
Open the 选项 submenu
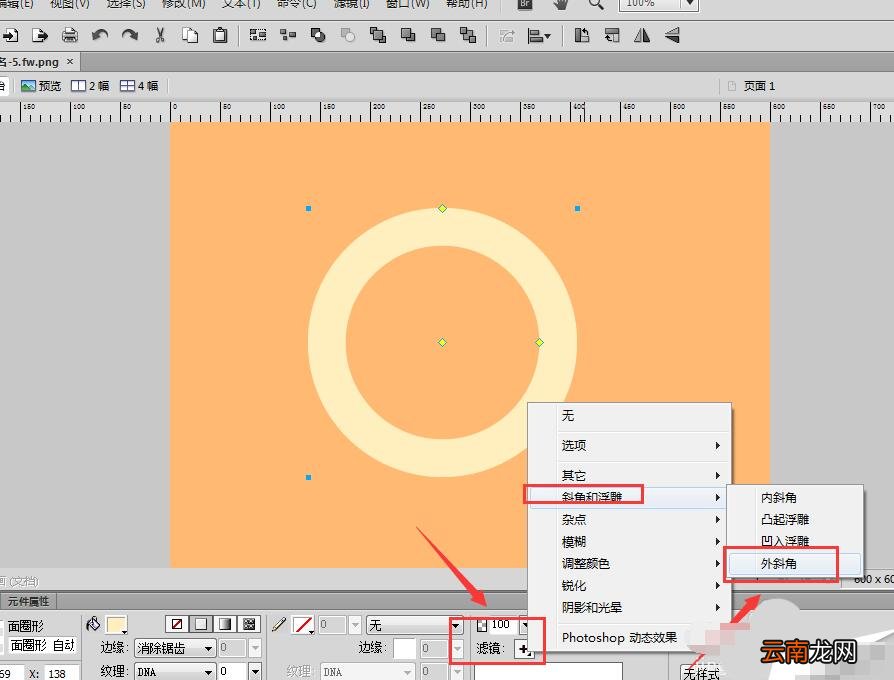[x=630, y=445]
